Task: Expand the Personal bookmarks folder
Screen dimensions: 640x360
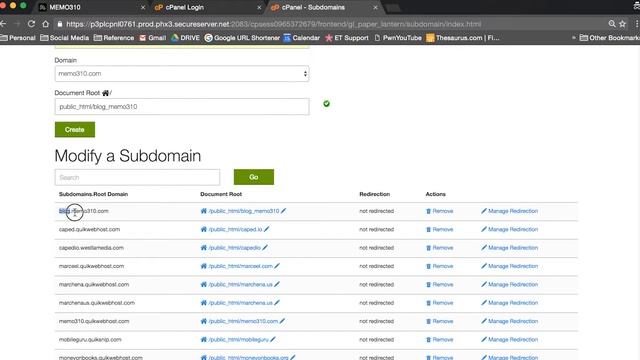Action: click(18, 38)
